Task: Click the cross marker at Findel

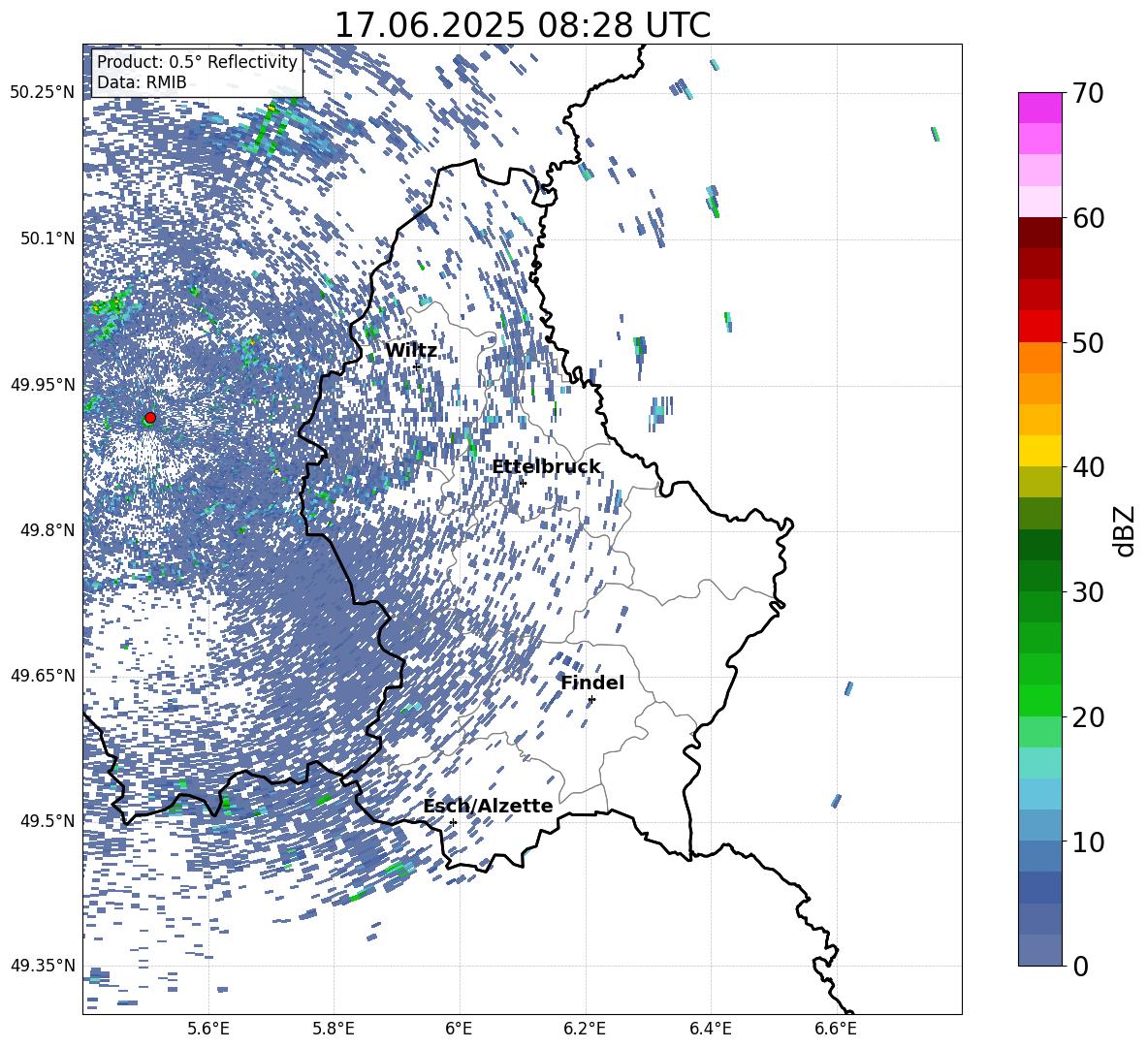Action: pyautogui.click(x=591, y=700)
